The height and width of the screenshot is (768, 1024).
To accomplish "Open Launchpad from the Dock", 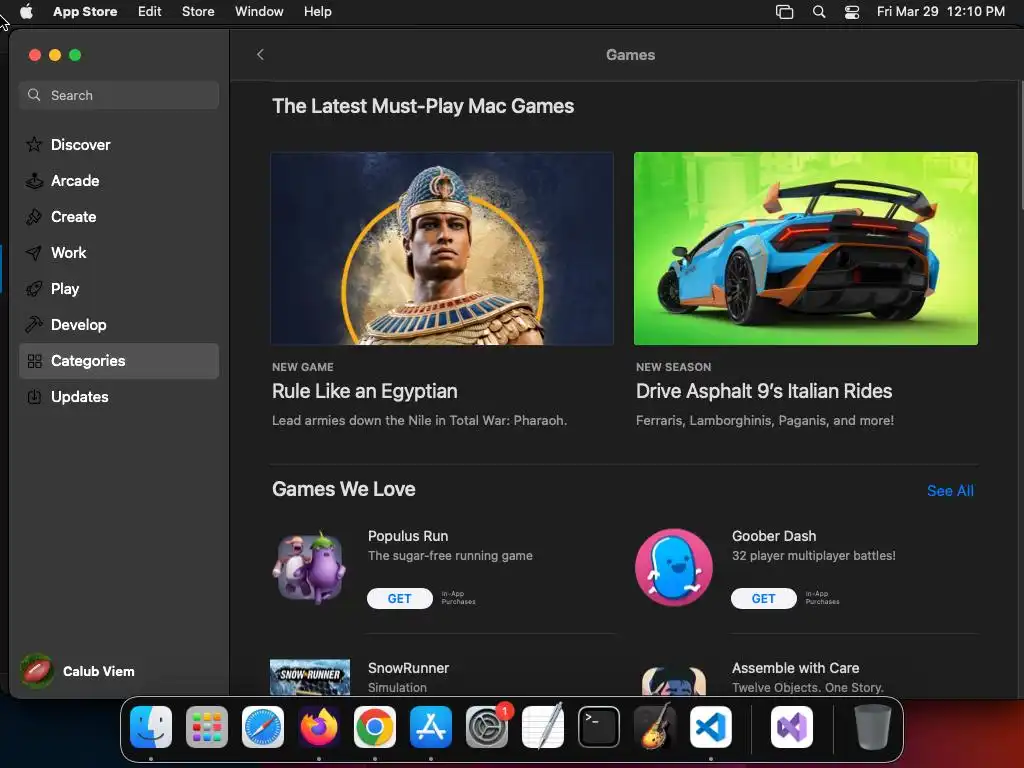I will point(207,727).
